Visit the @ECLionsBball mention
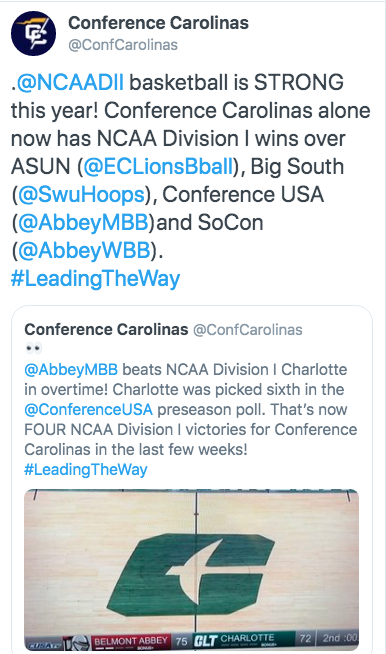 [158, 166]
